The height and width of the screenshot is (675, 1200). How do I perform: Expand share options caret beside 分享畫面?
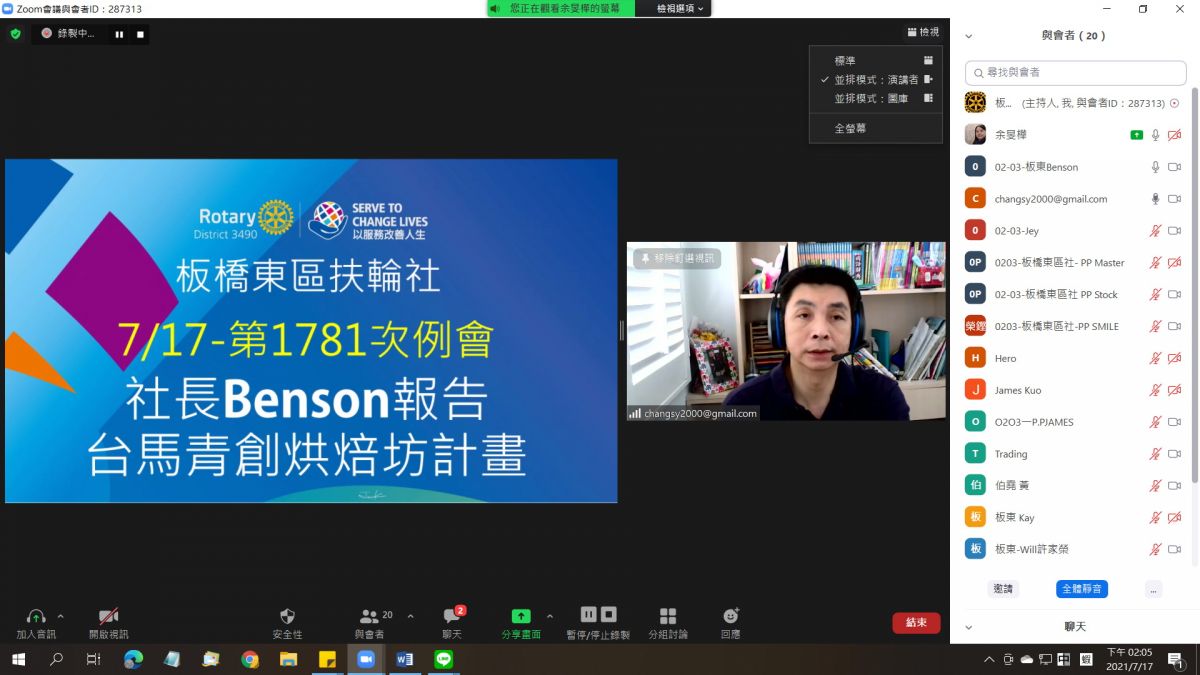pyautogui.click(x=549, y=617)
